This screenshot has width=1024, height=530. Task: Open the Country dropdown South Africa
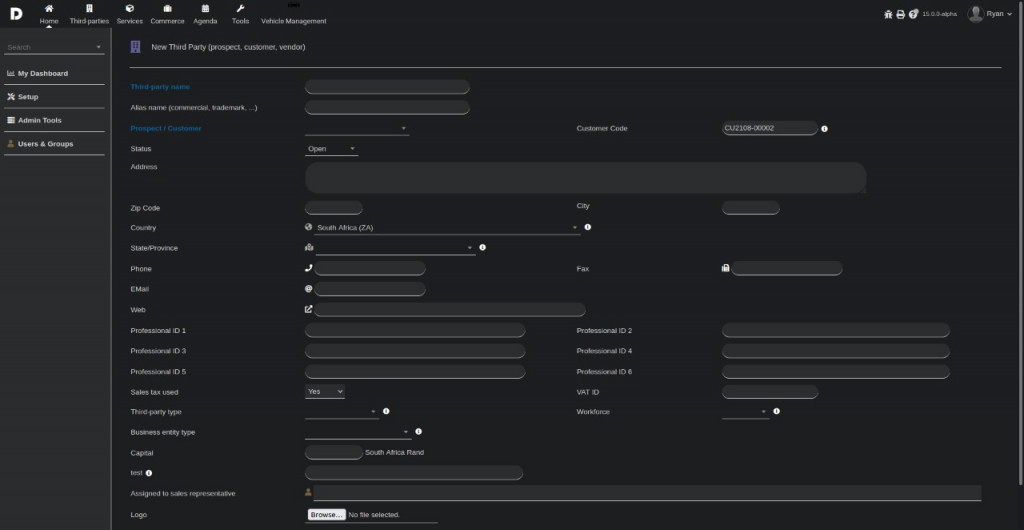444,228
